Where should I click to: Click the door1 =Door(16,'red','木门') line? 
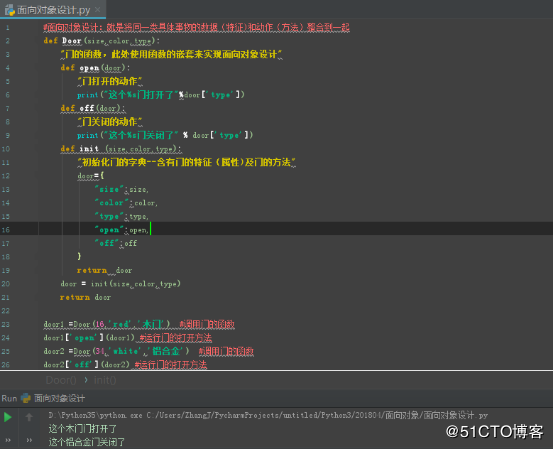(107, 324)
